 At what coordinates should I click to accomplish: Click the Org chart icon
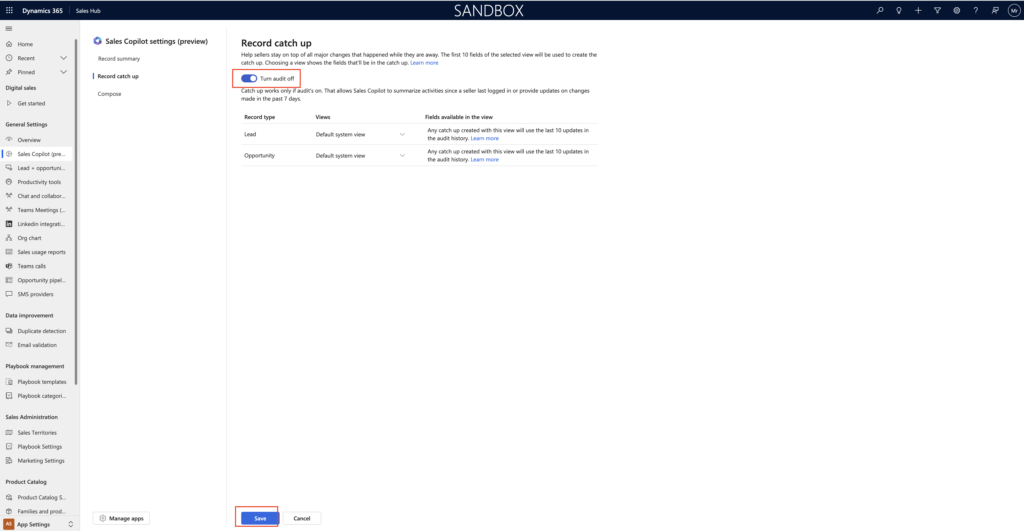[x=9, y=238]
